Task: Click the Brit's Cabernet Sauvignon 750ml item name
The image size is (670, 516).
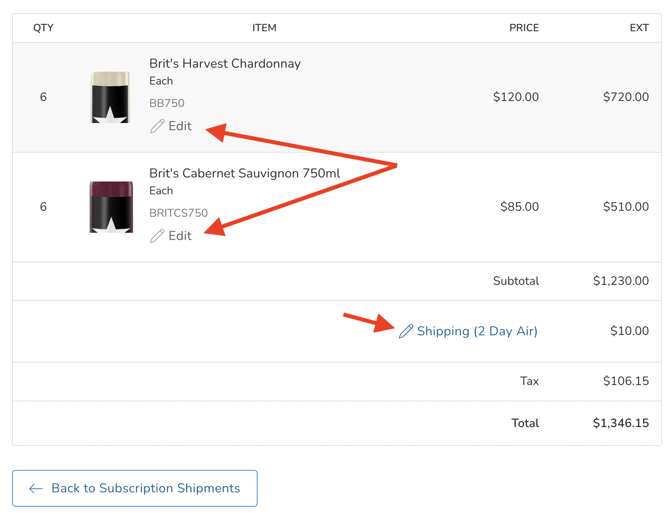Action: [245, 174]
